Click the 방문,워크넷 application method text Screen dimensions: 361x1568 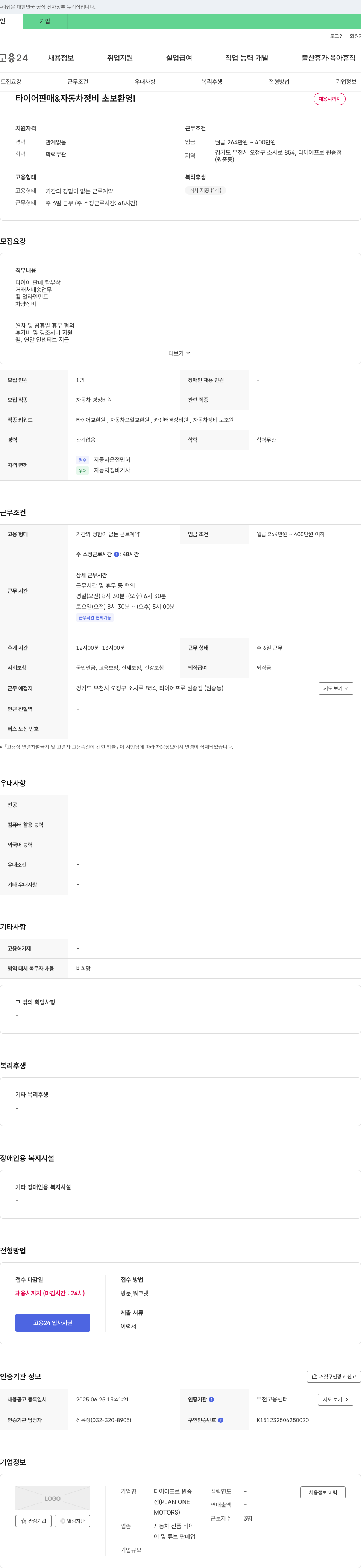click(135, 1294)
